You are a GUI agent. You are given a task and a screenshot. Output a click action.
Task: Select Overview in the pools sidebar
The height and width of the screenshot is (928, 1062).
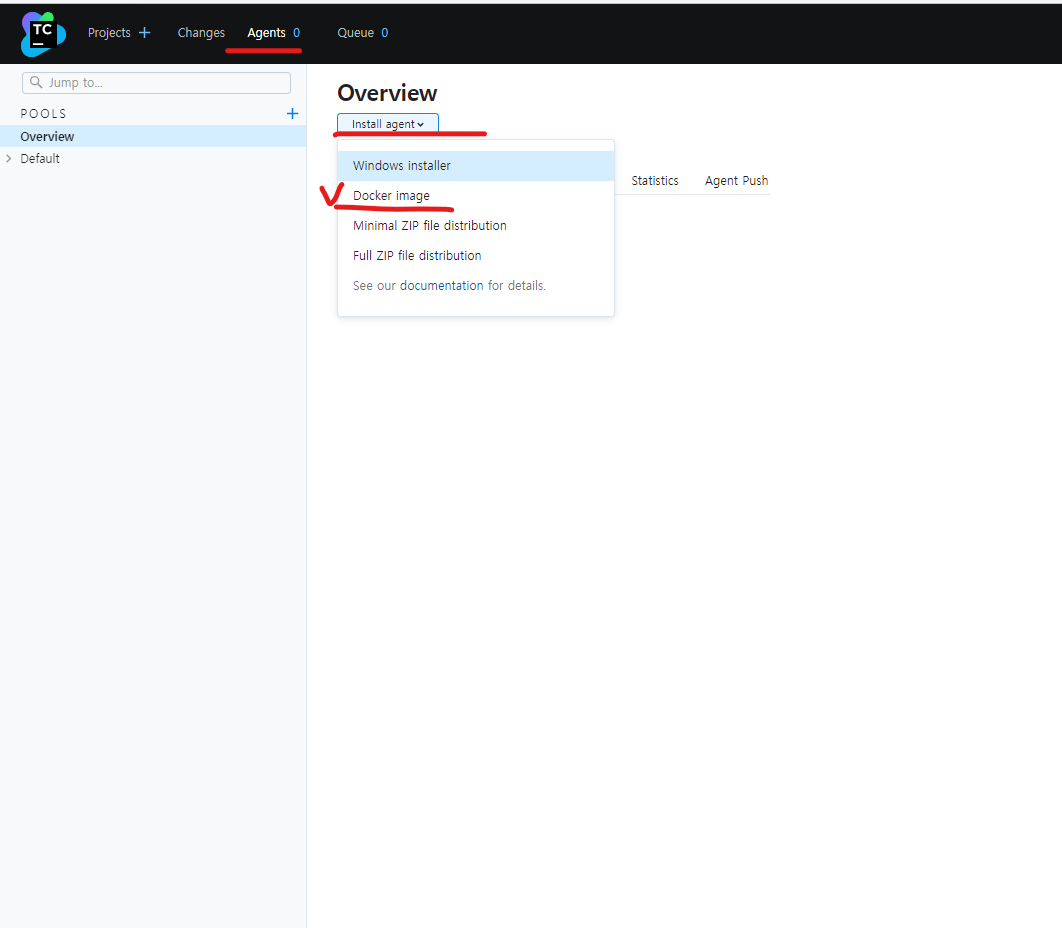153,136
